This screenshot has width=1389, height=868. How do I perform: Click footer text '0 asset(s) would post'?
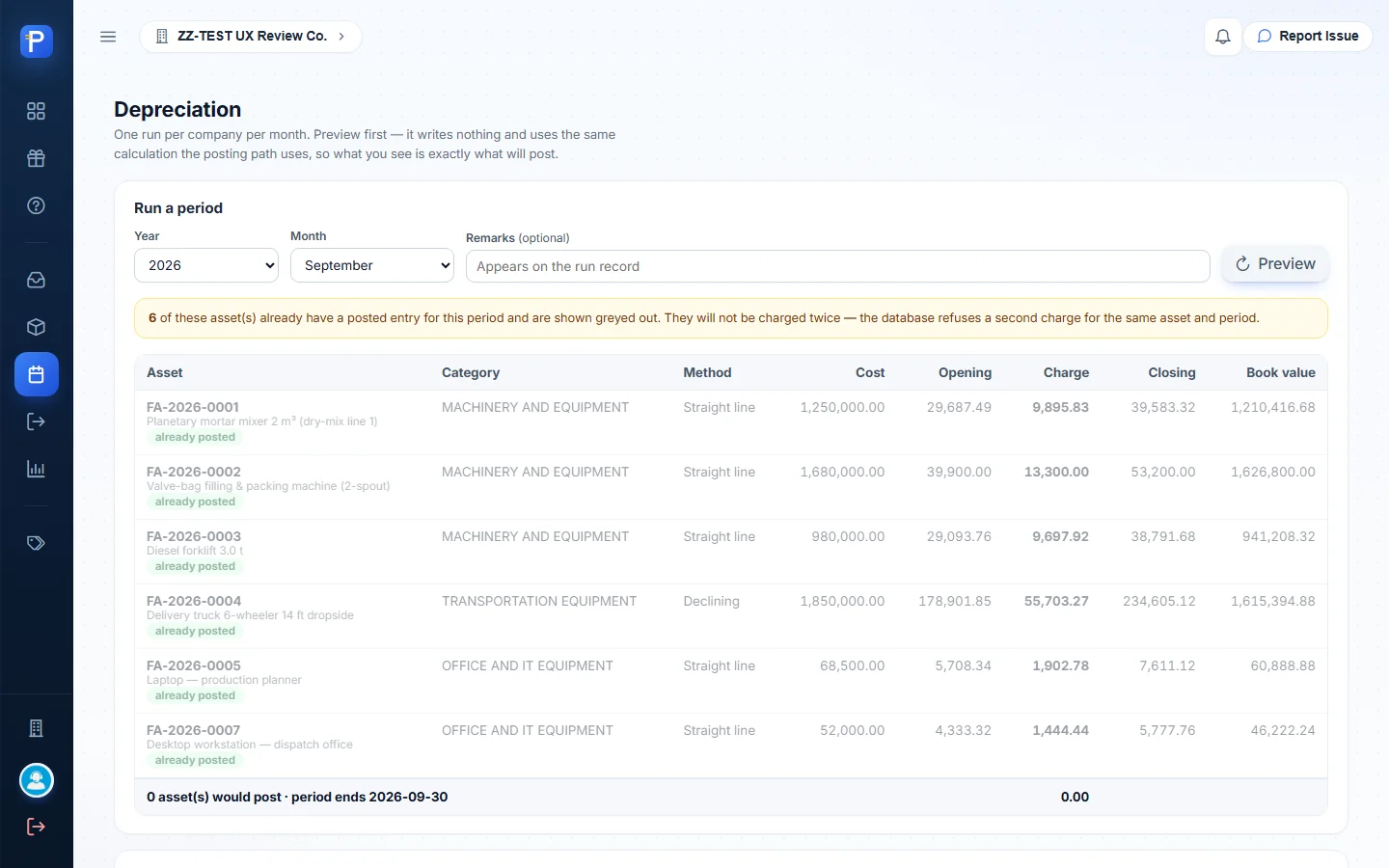click(x=214, y=797)
